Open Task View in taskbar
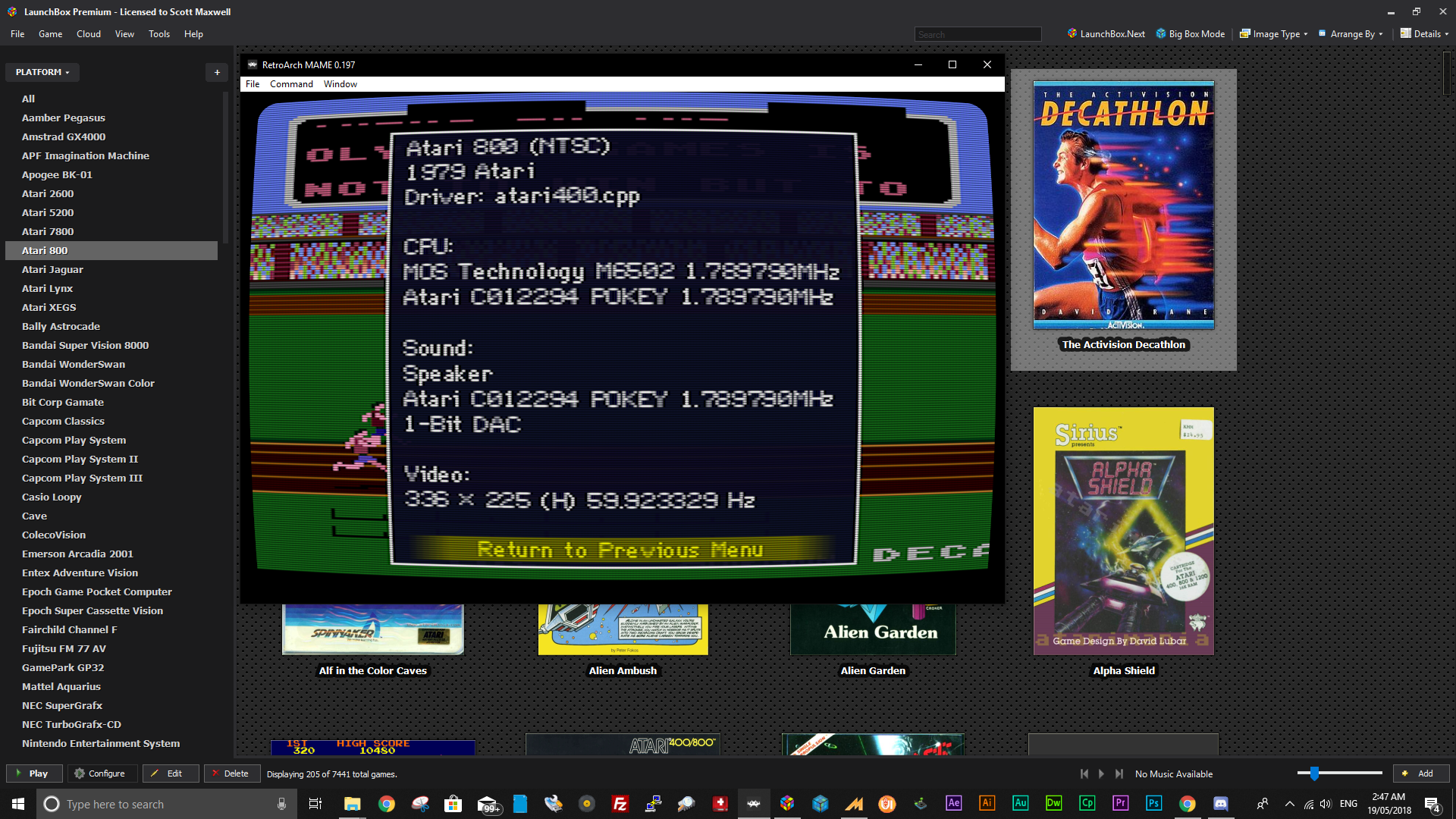This screenshot has width=1456, height=819. coord(315,804)
